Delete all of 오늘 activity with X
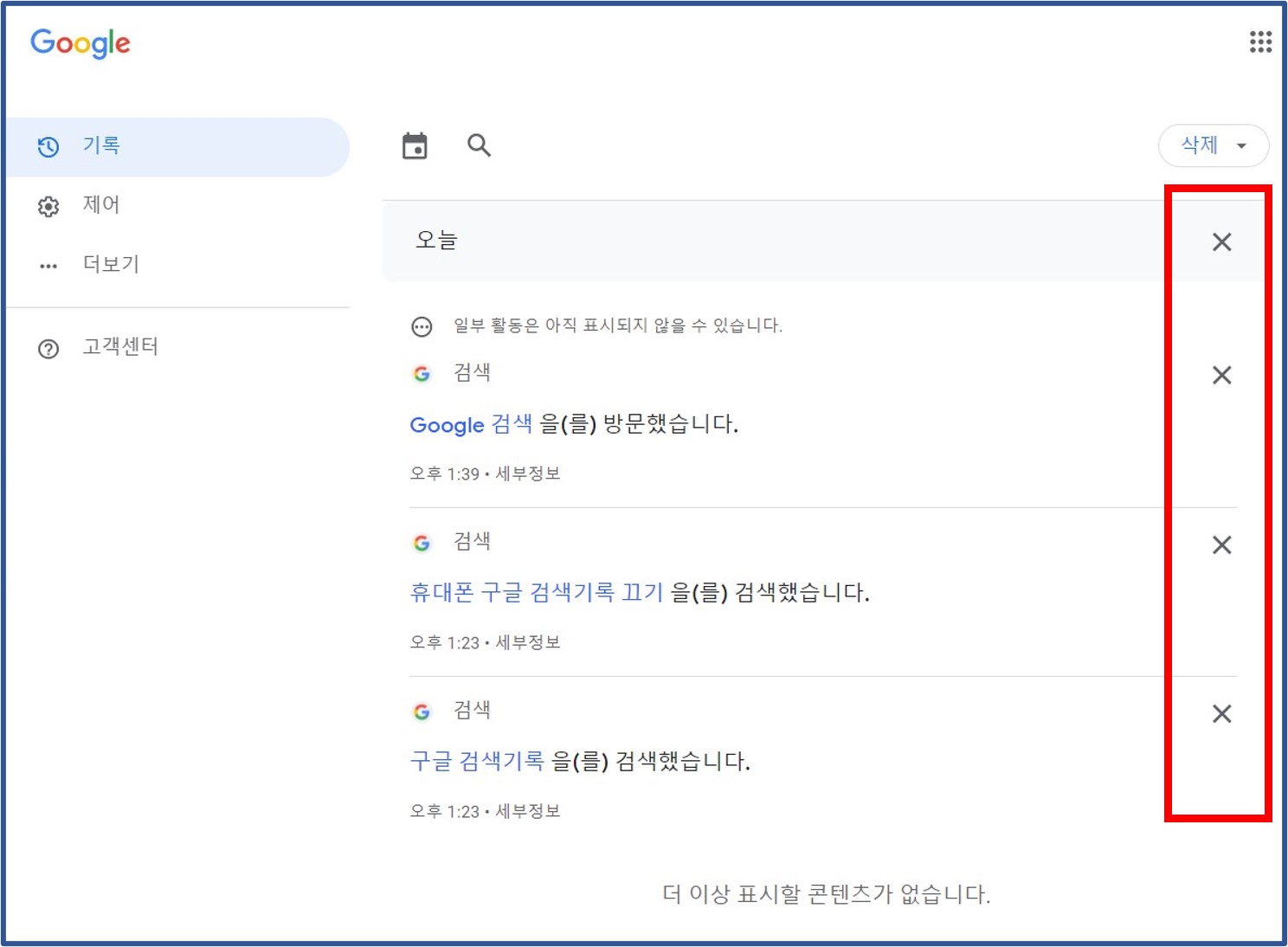The height and width of the screenshot is (947, 1288). click(x=1221, y=242)
